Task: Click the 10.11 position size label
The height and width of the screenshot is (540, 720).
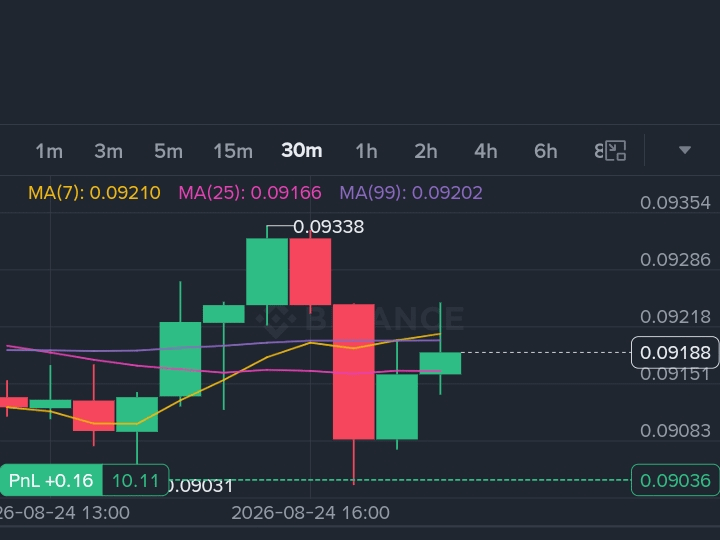Action: (135, 481)
